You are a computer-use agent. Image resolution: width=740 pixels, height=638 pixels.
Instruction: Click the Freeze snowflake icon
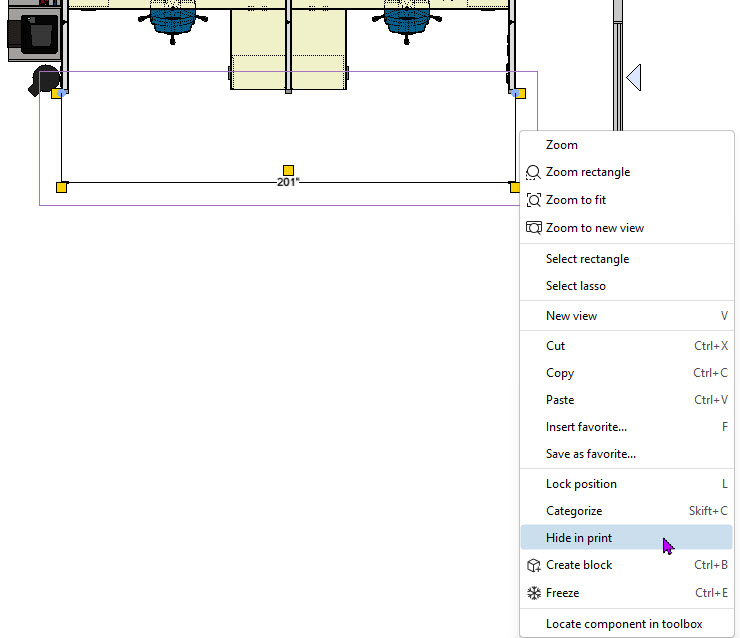point(534,593)
